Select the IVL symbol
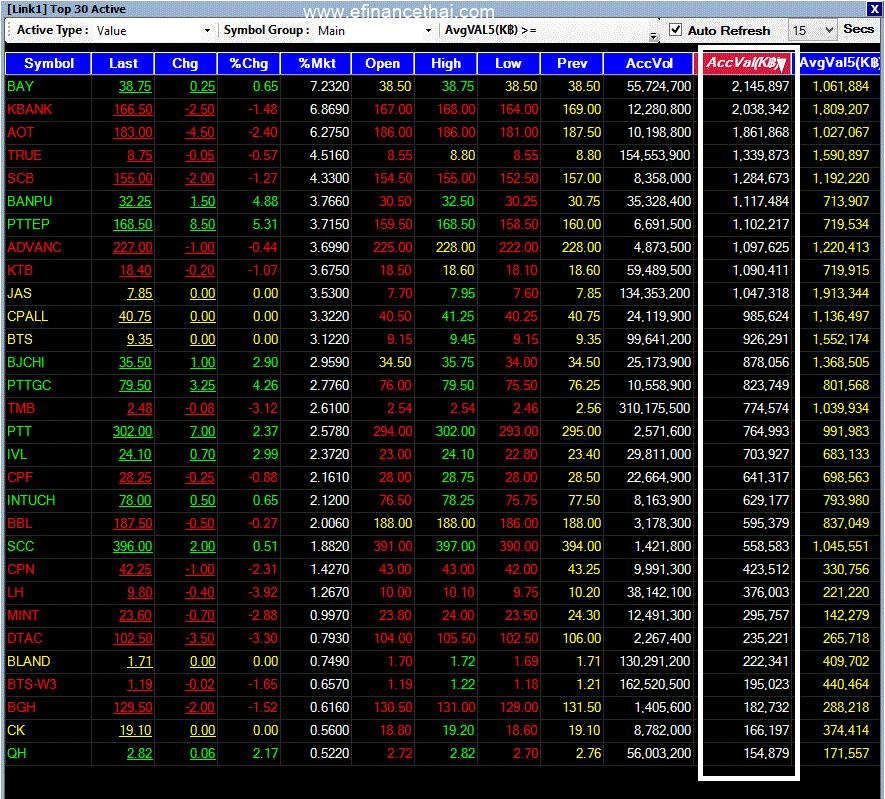885x799 pixels. pos(17,454)
